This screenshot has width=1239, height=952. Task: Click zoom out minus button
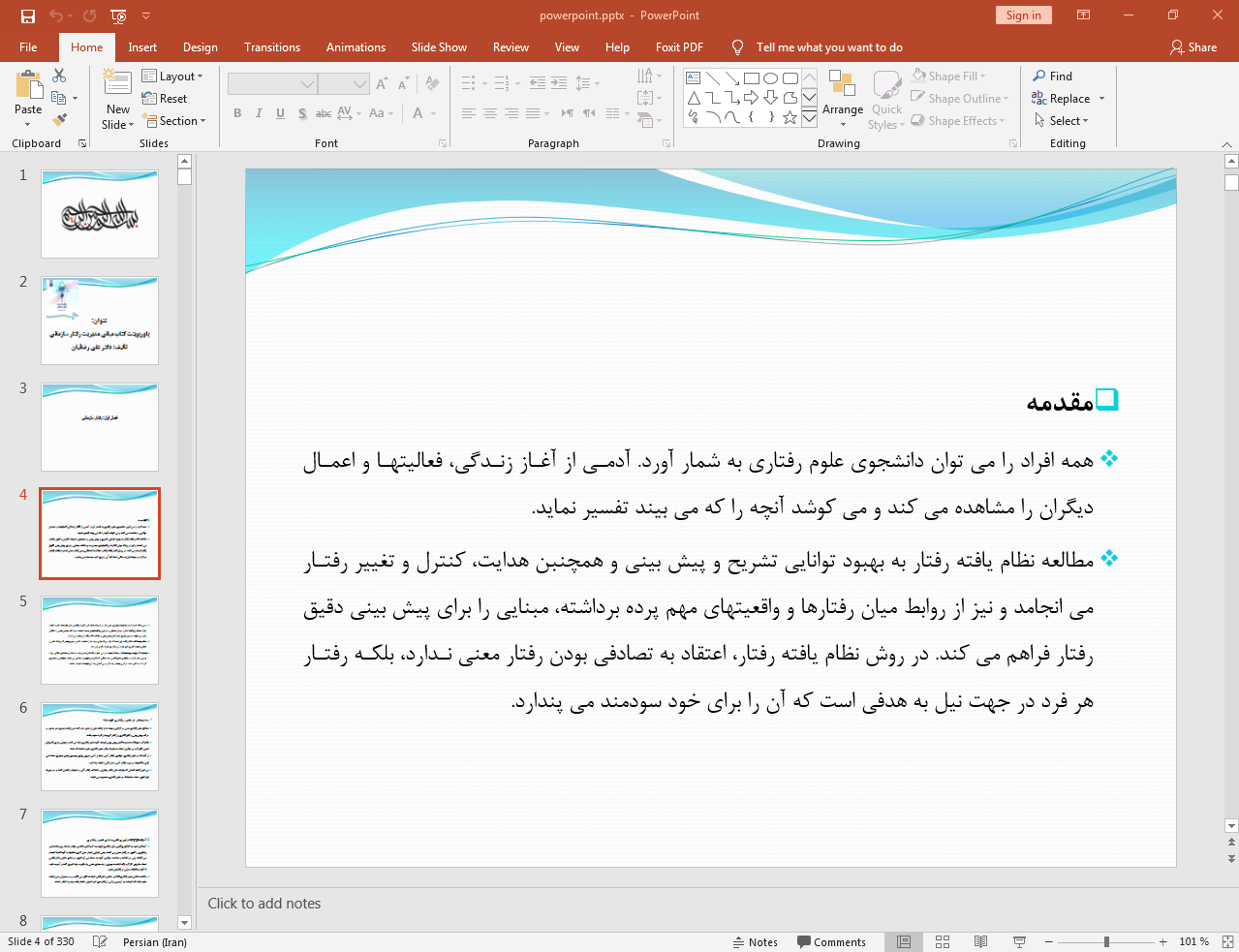[x=1048, y=941]
